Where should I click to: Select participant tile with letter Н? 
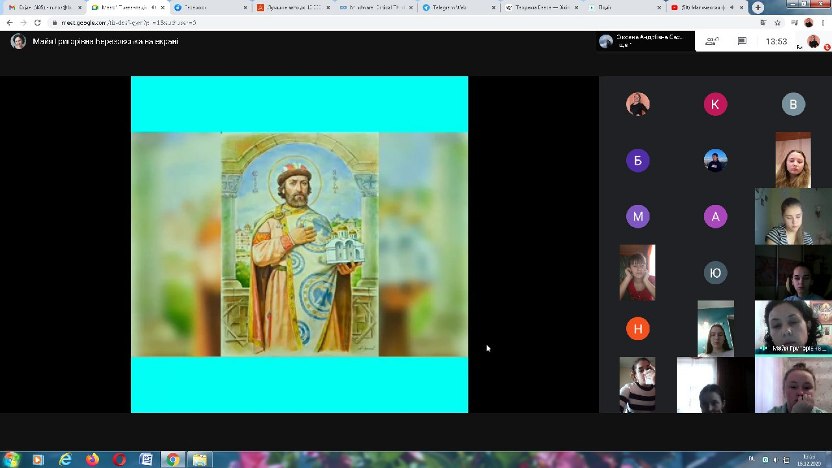point(637,328)
